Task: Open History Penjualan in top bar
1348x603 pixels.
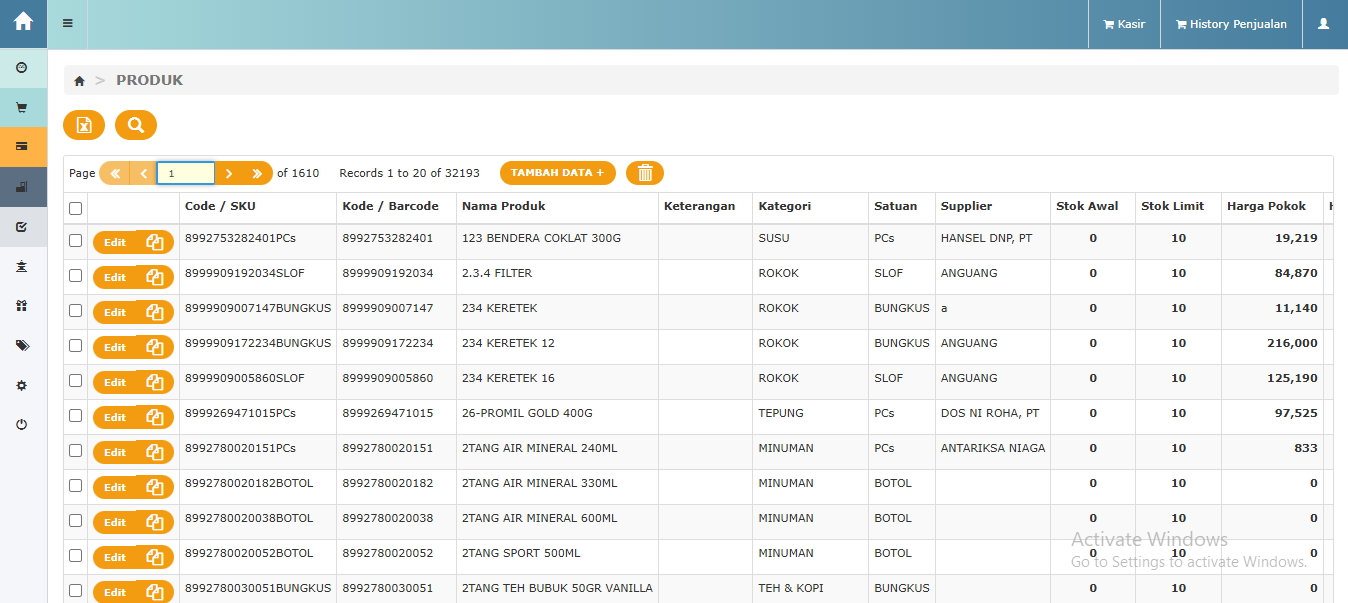Action: click(x=1231, y=24)
